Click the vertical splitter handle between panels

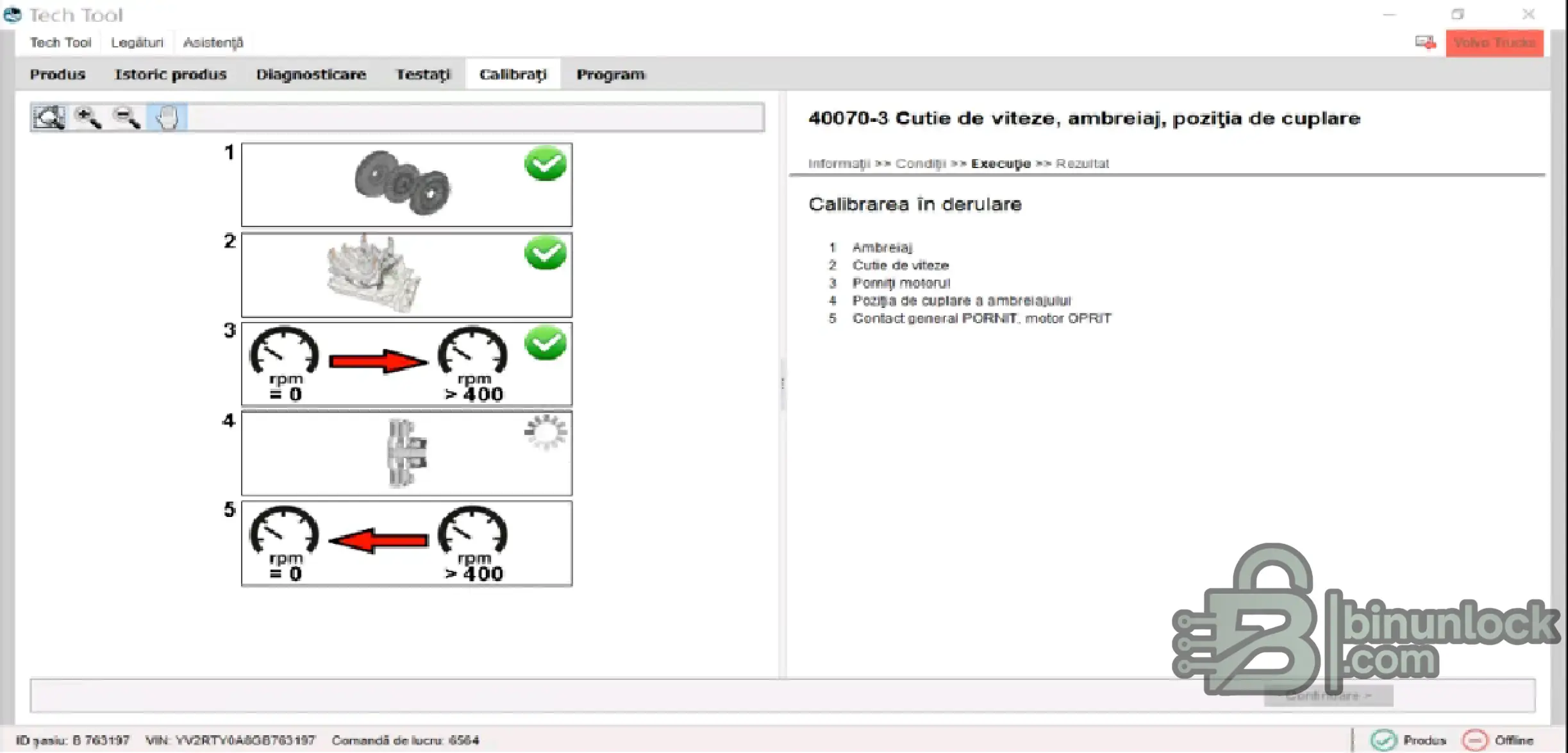pyautogui.click(x=782, y=384)
